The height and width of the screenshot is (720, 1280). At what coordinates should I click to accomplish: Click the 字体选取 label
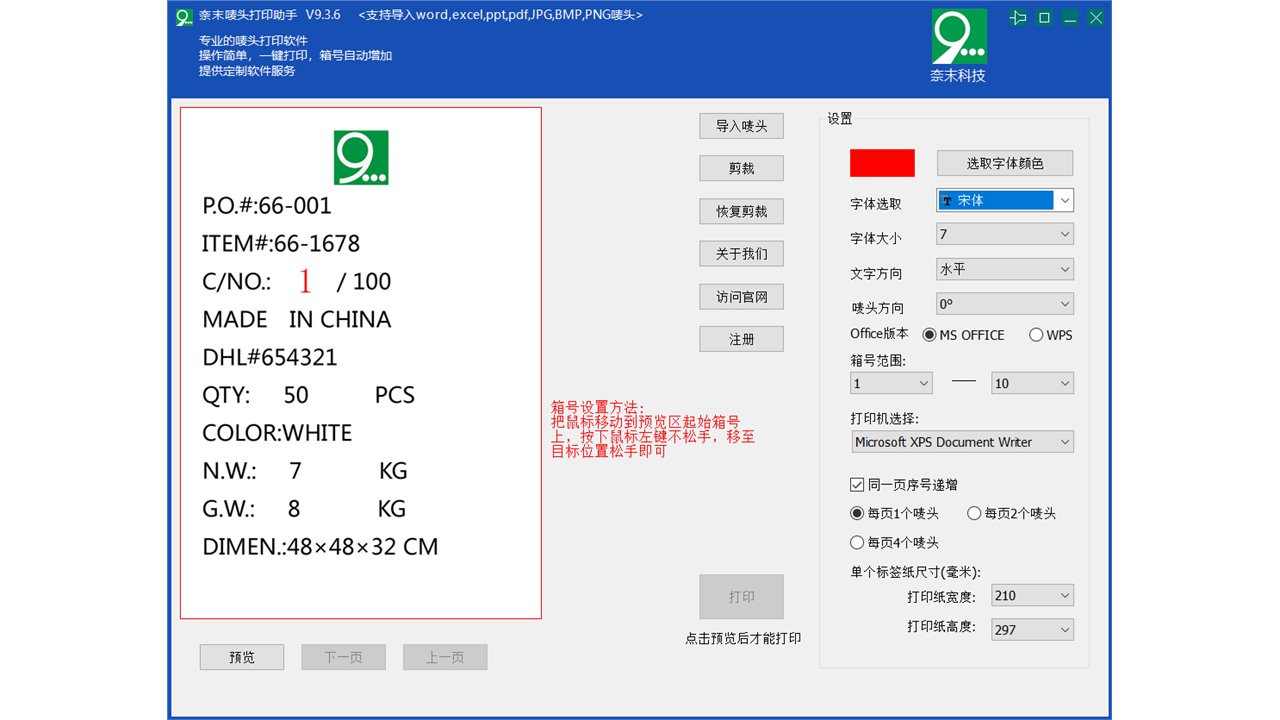point(876,203)
